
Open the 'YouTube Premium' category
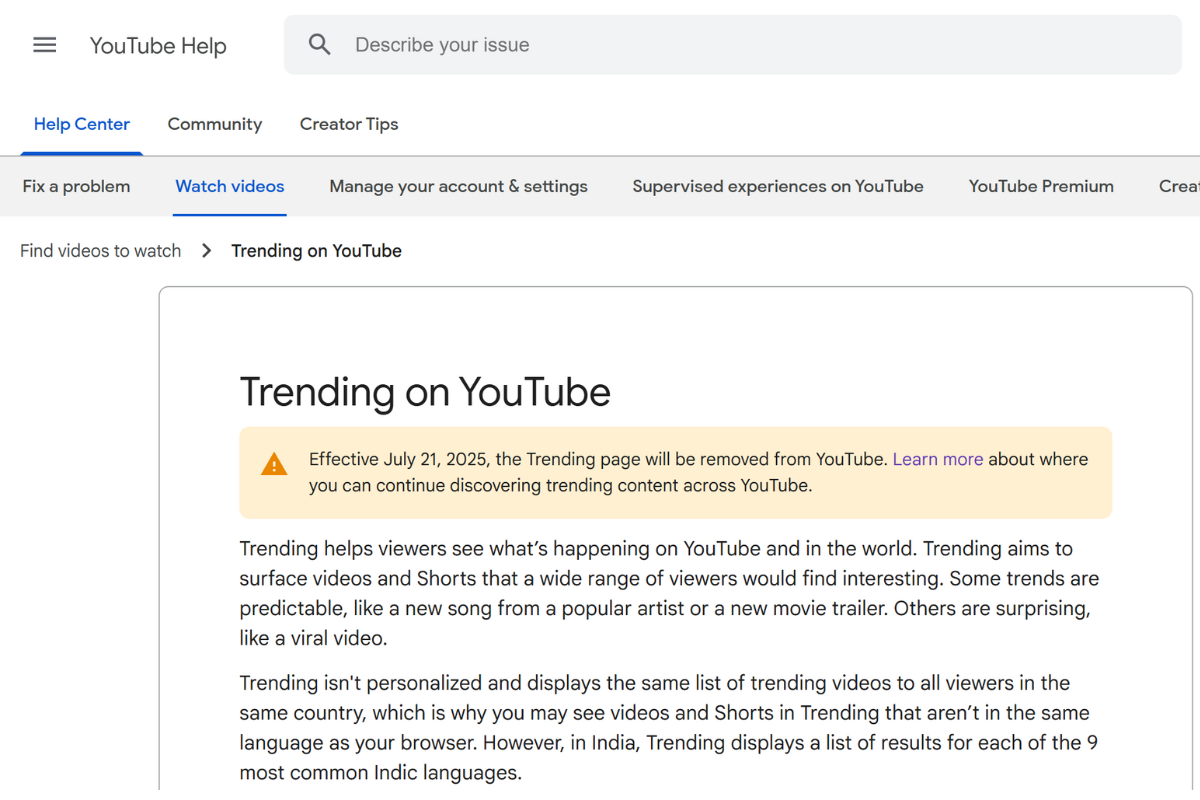click(1041, 186)
